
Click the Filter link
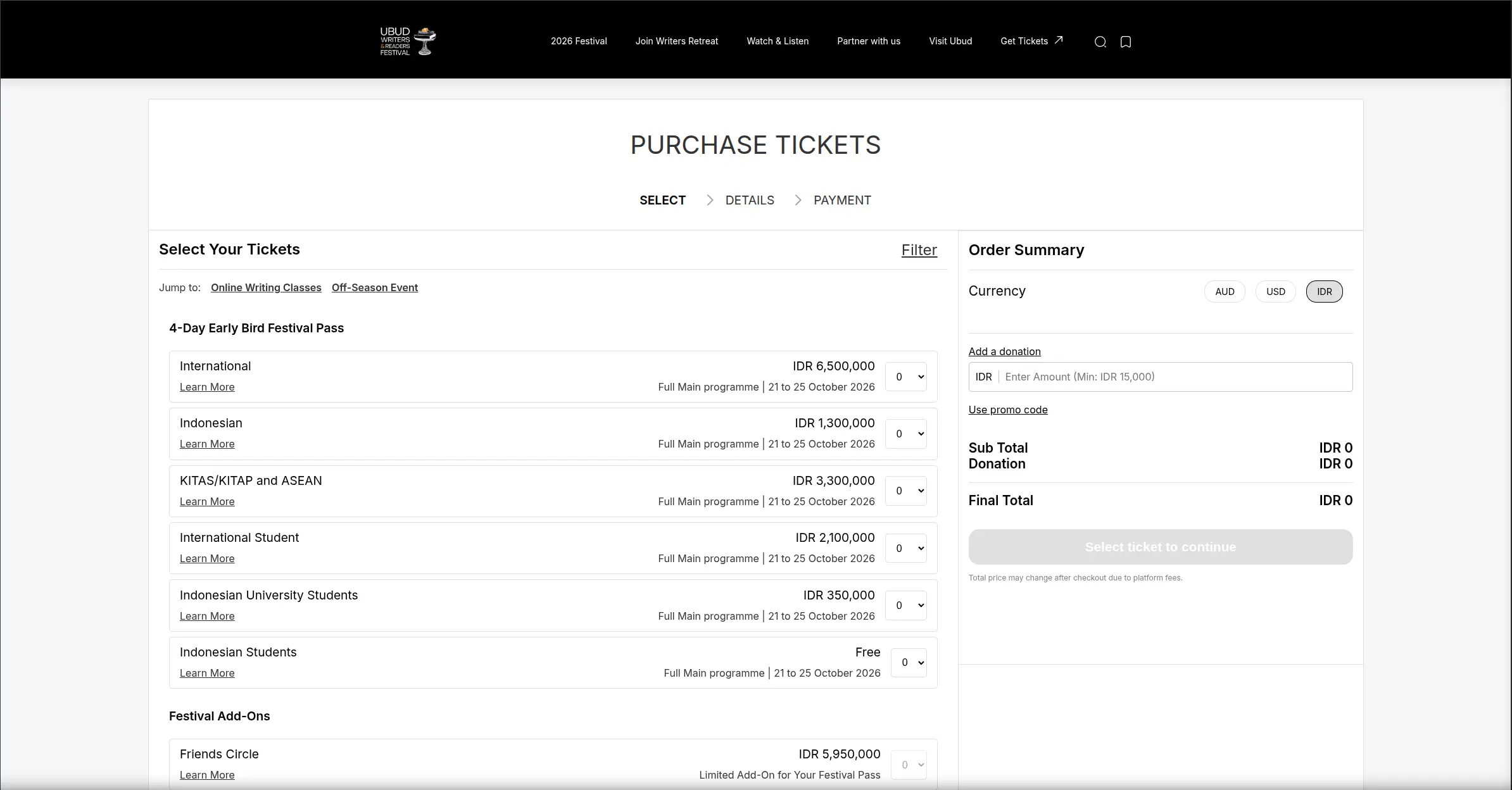click(919, 250)
